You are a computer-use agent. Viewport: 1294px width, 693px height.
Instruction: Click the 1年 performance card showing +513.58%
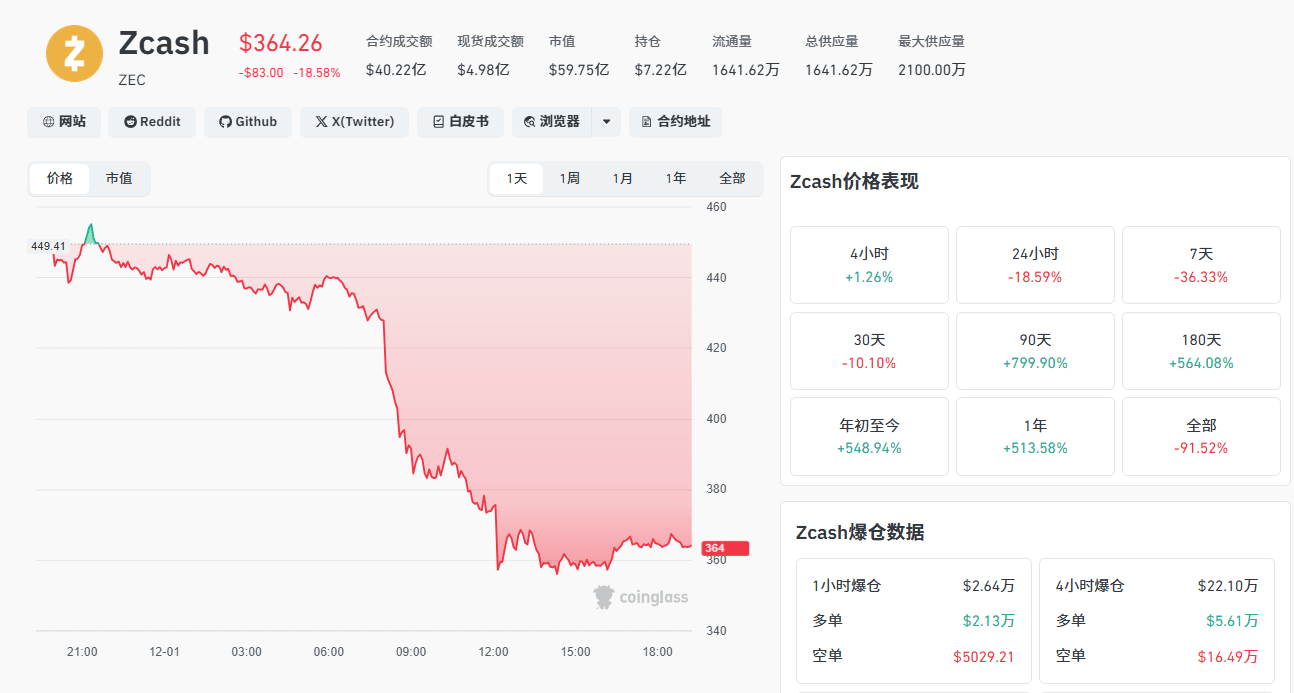point(1035,437)
